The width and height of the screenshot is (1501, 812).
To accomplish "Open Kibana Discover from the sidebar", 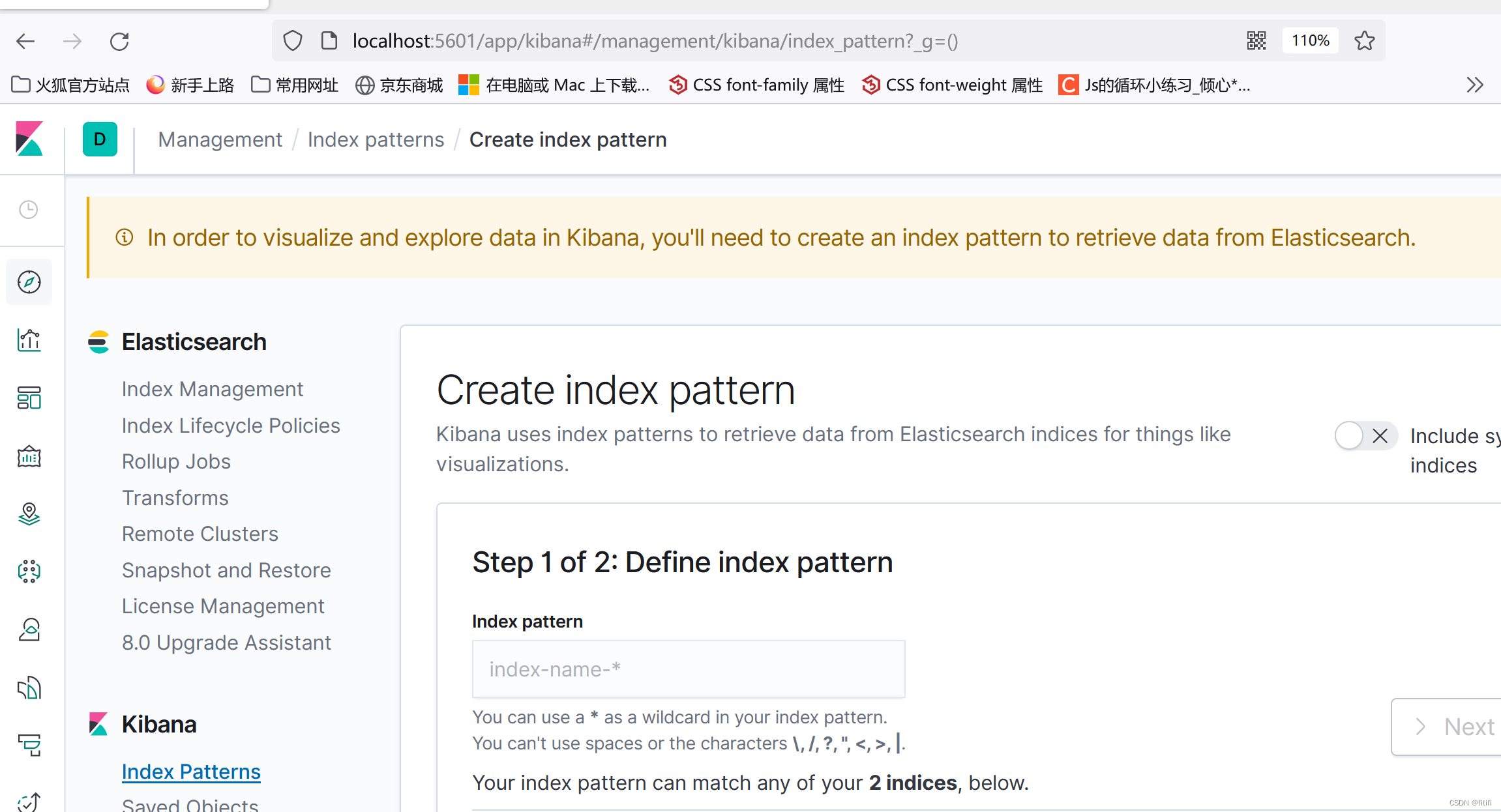I will point(29,282).
